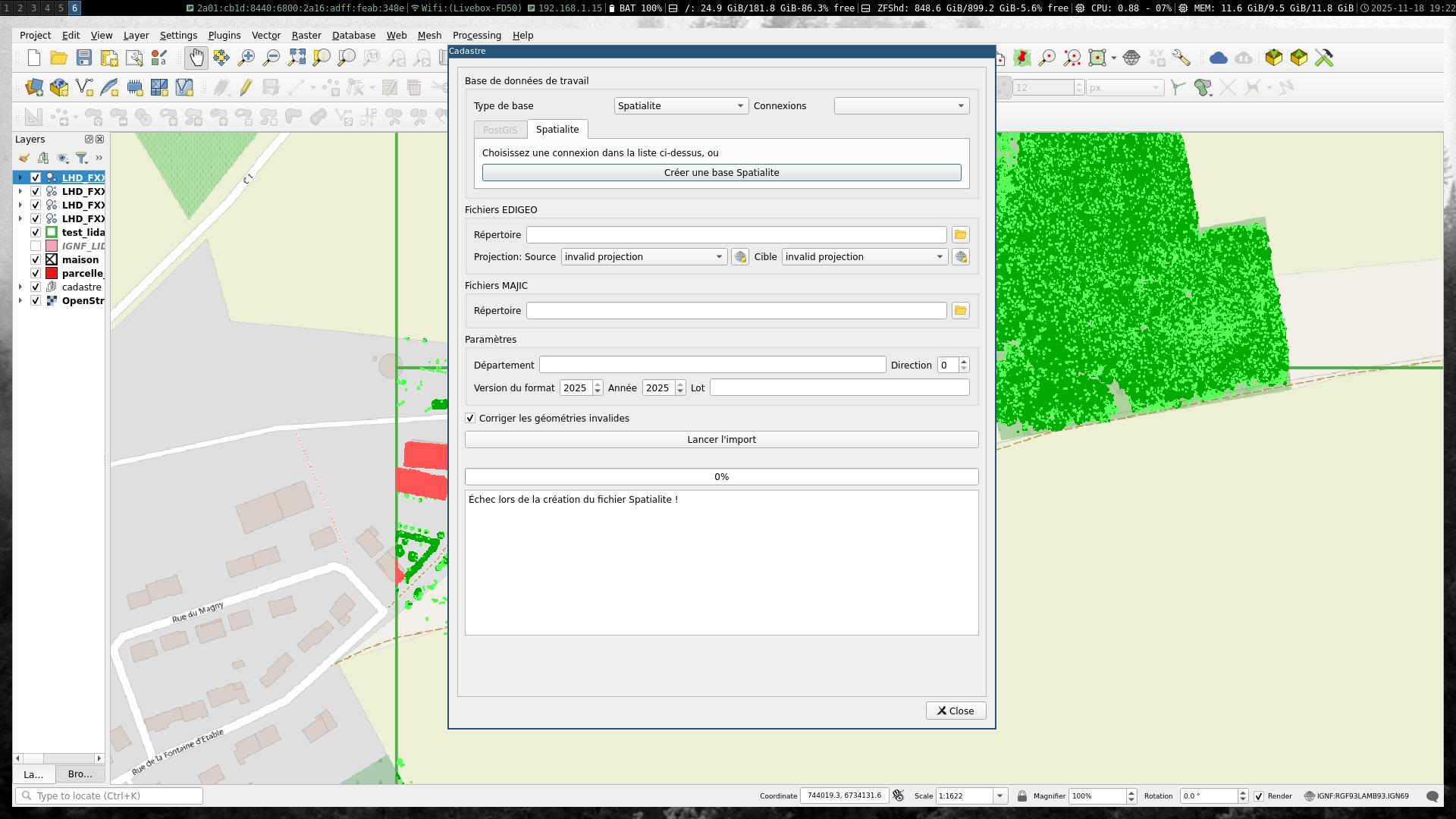Browse for the EDIGEO directory folder icon
The image size is (1456, 819).
(960, 235)
